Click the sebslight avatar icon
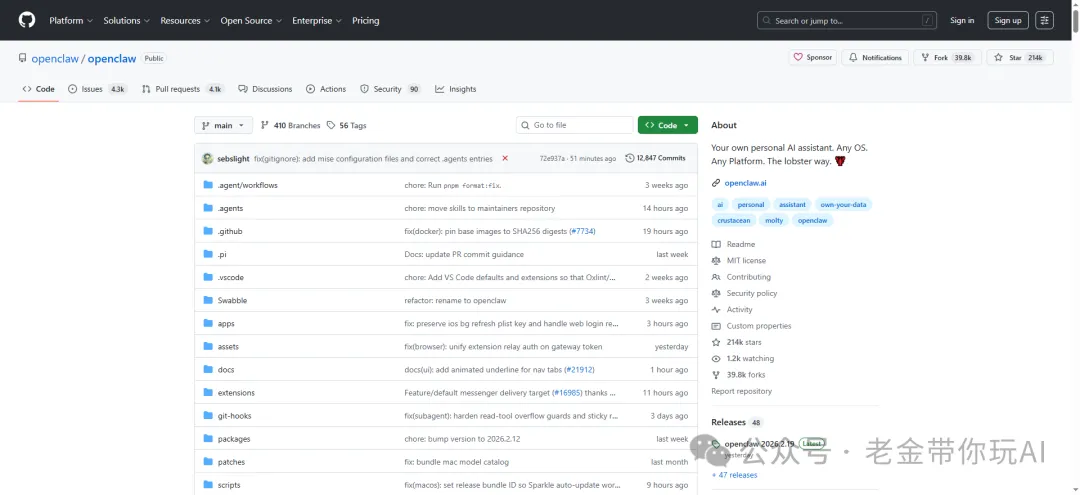Screen dimensions: 1080x495 point(207,158)
